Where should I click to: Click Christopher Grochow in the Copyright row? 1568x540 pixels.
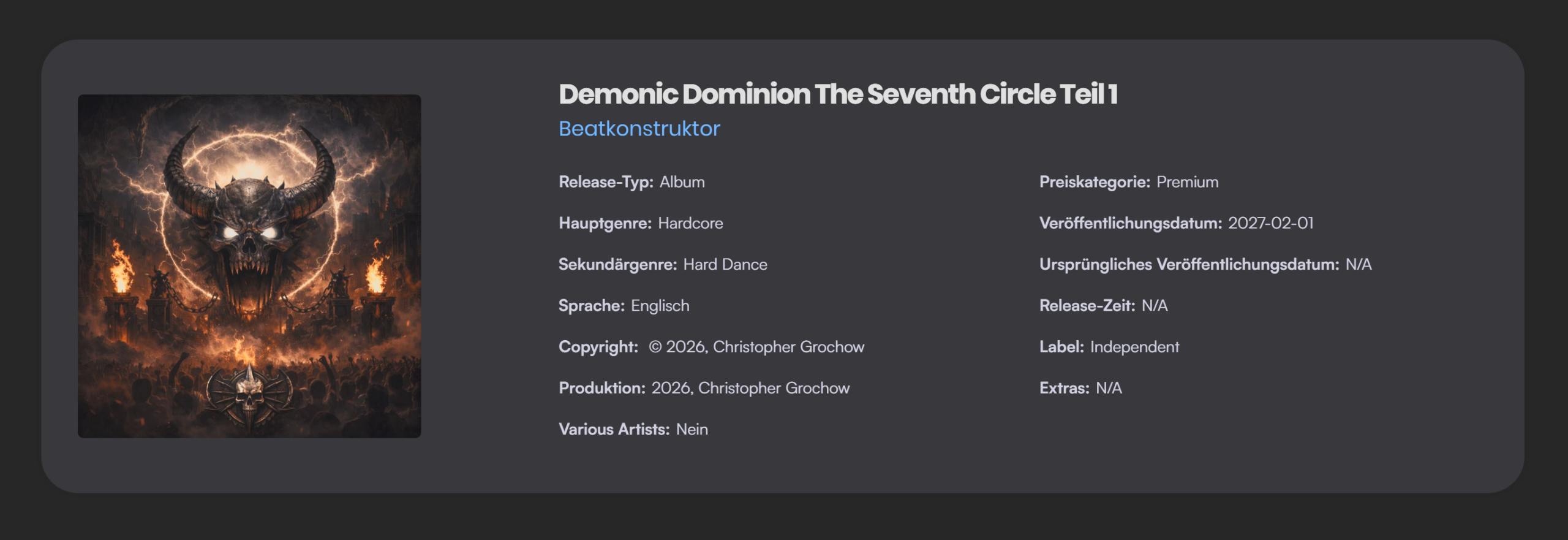(x=788, y=347)
